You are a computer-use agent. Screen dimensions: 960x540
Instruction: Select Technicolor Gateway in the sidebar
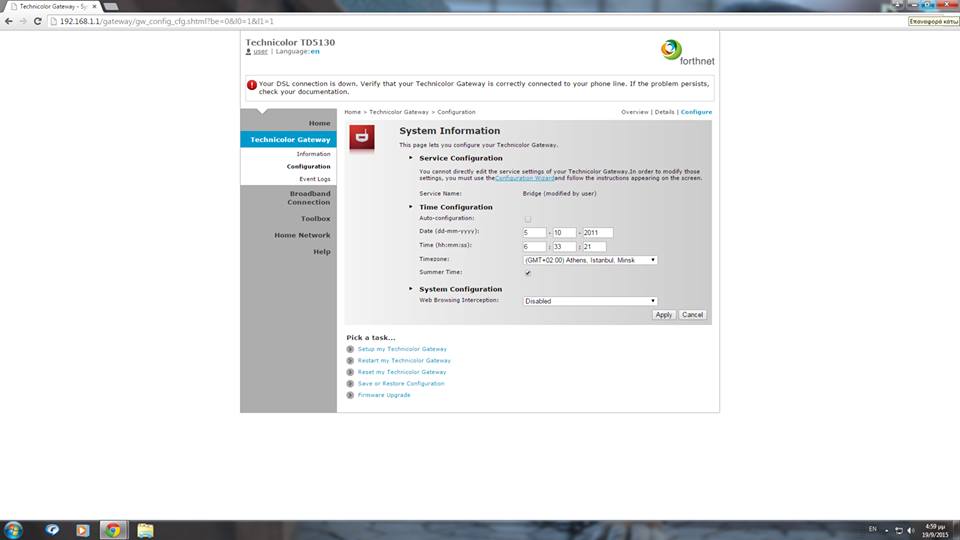pos(289,140)
